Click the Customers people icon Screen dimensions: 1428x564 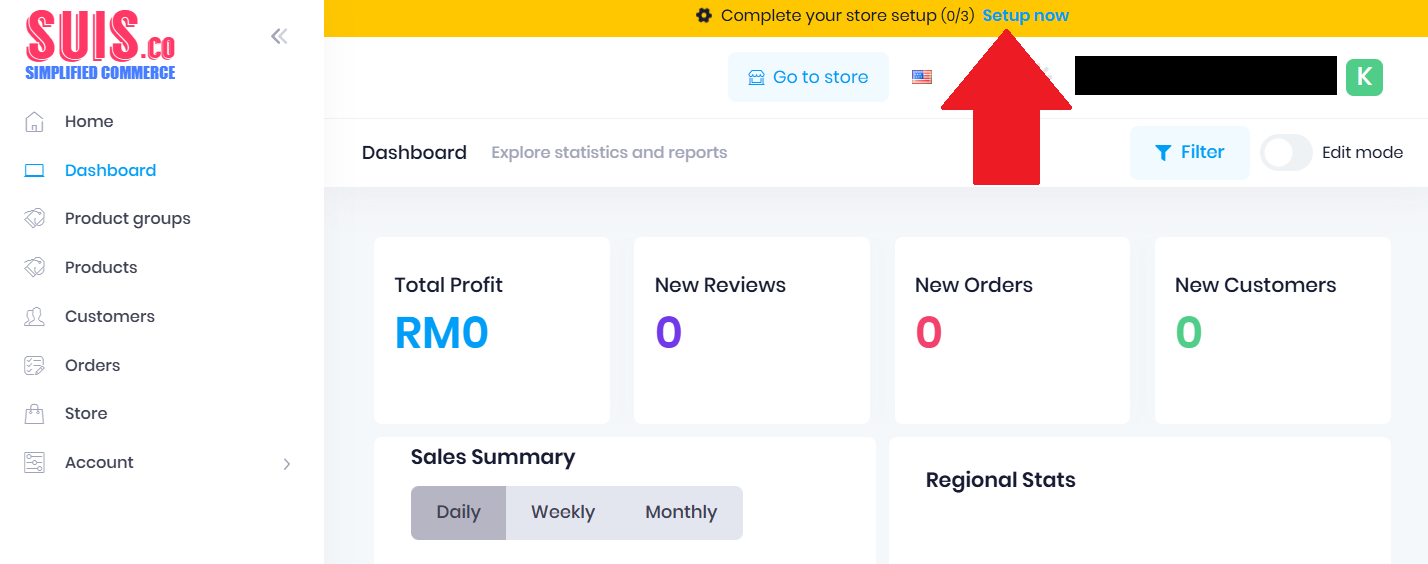click(34, 316)
